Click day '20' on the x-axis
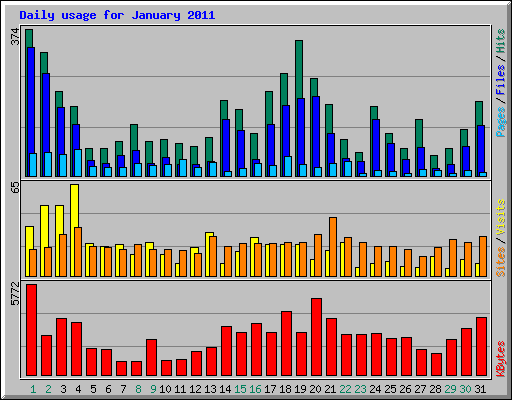 [x=315, y=389]
